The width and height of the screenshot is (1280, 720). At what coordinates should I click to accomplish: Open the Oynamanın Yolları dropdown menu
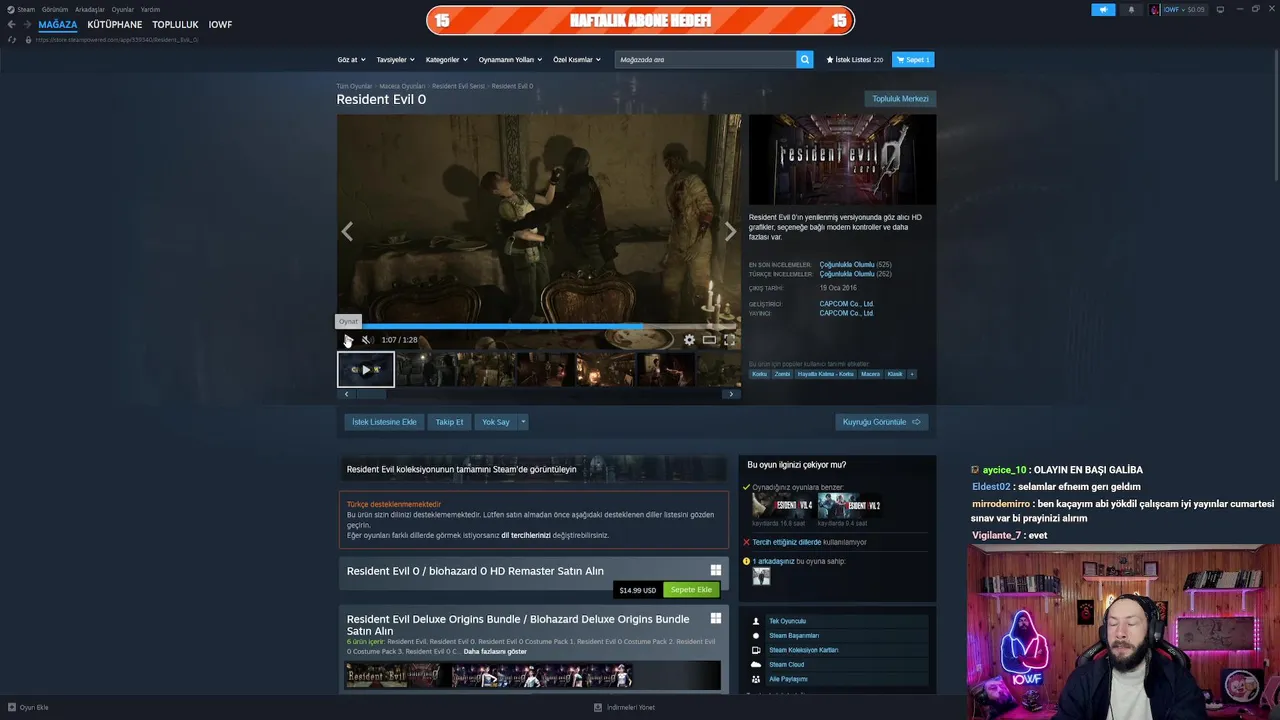point(510,60)
